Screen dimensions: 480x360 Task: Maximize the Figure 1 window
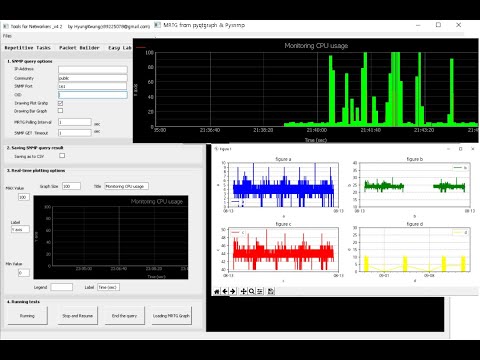pyautogui.click(x=460, y=149)
